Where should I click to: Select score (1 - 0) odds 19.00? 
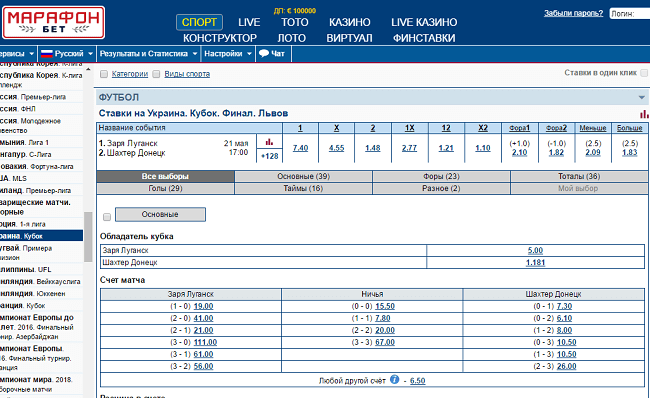[203, 306]
